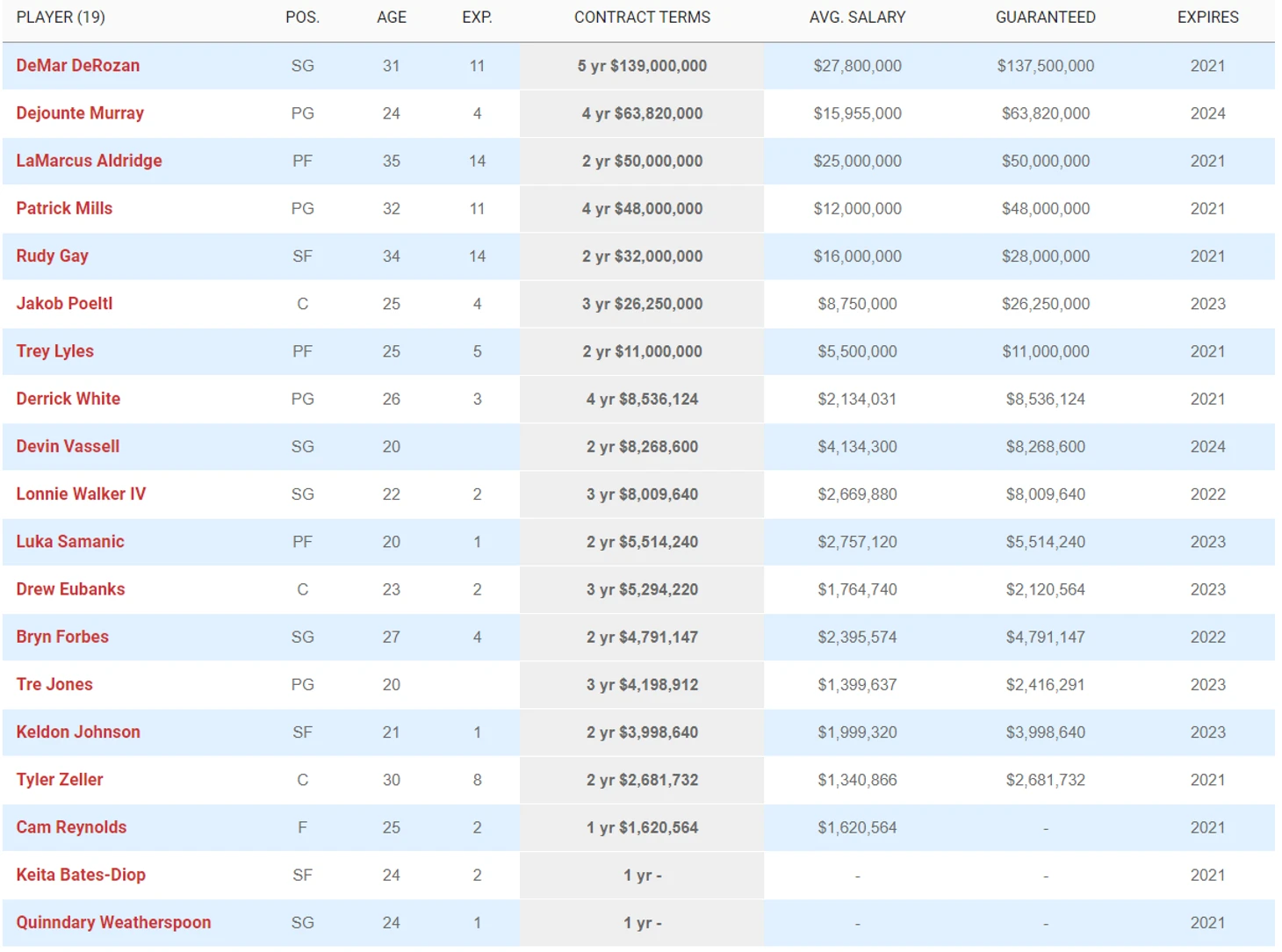This screenshot has height=952, width=1282.
Task: Sort by the AVG. SALARY header
Action: (857, 18)
